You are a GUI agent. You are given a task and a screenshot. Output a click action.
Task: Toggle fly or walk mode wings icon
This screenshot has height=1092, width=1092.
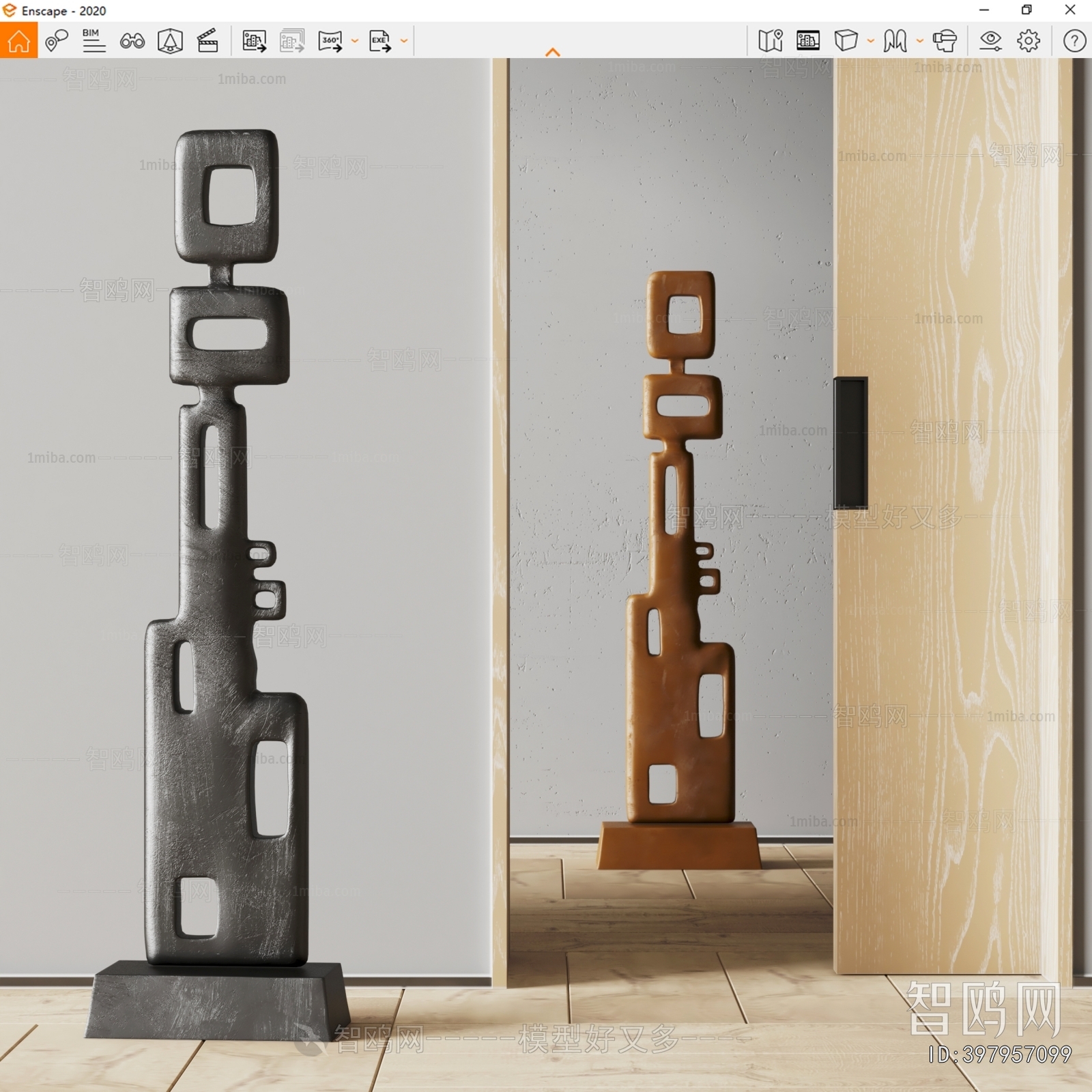coord(895,41)
